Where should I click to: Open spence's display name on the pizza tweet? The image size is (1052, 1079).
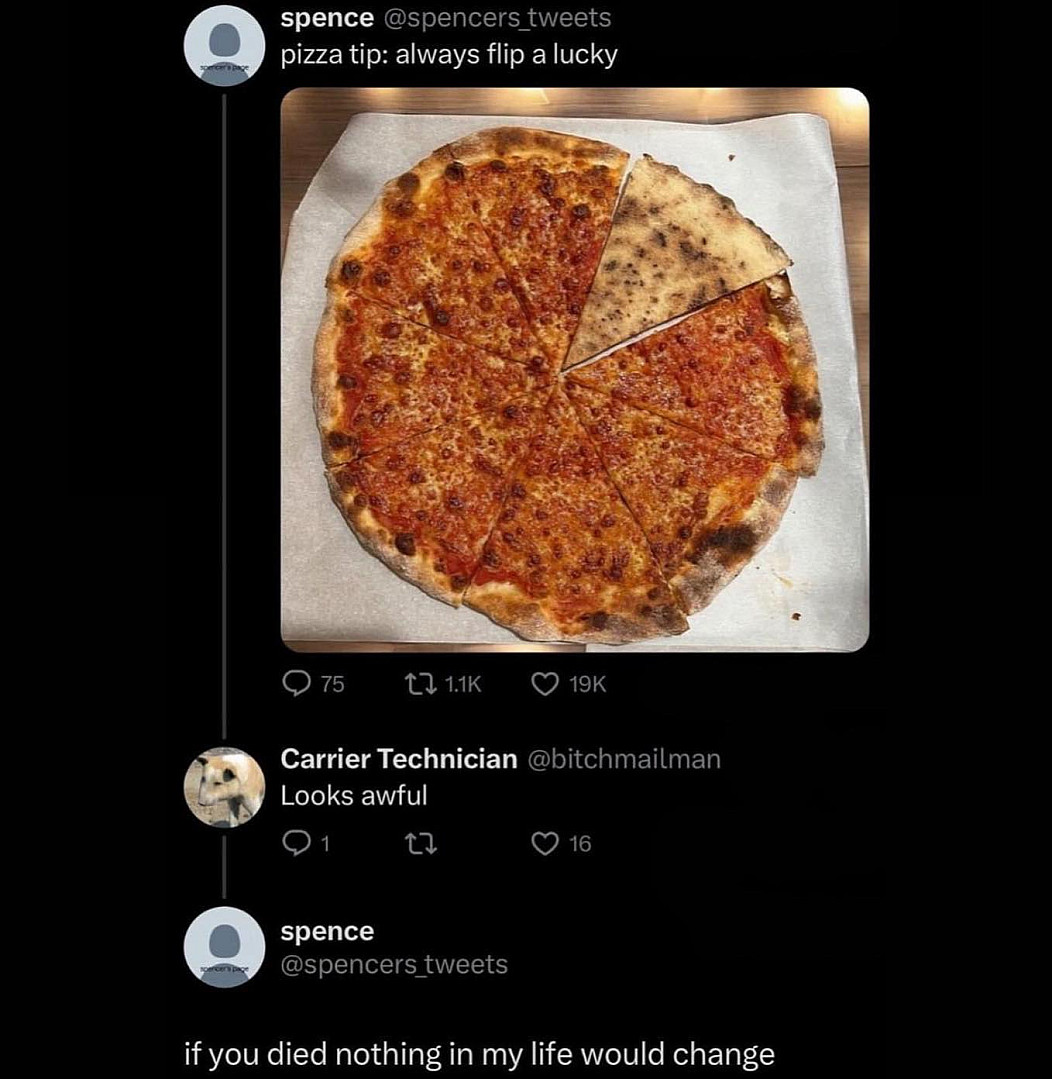pos(327,18)
